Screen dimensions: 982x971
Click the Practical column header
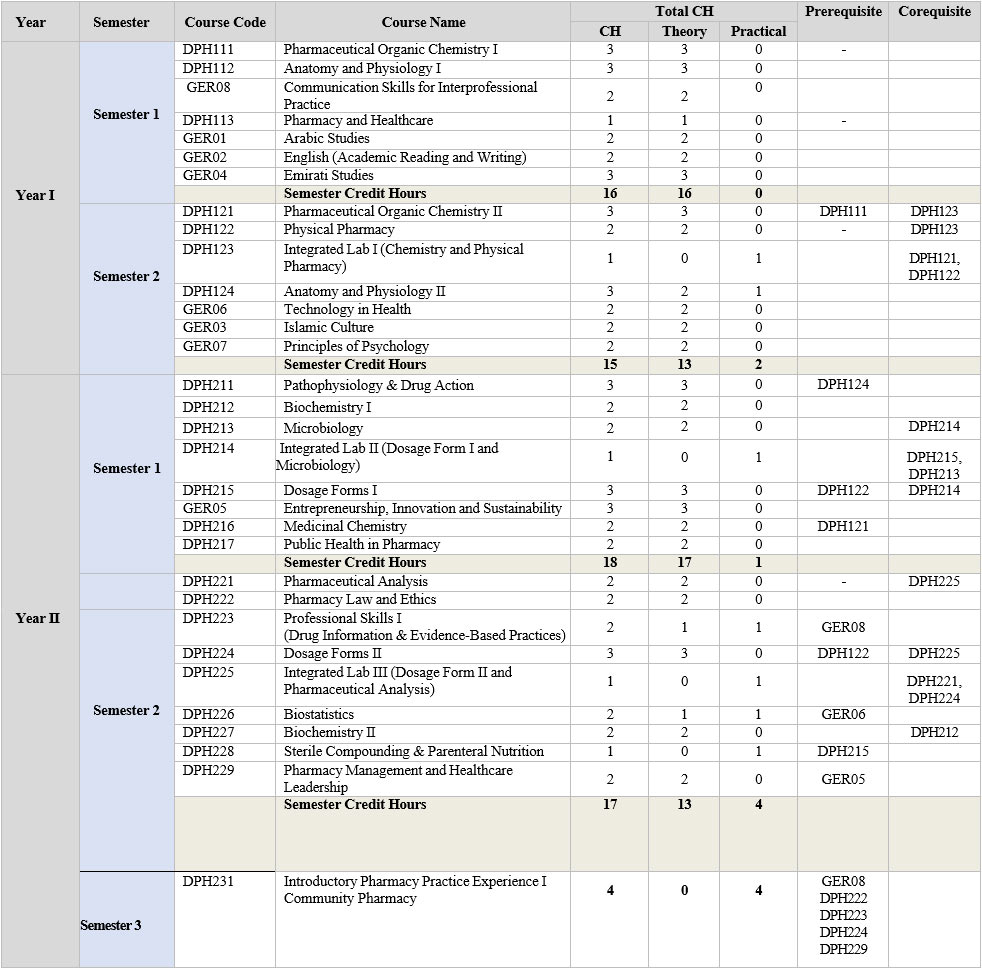(758, 31)
